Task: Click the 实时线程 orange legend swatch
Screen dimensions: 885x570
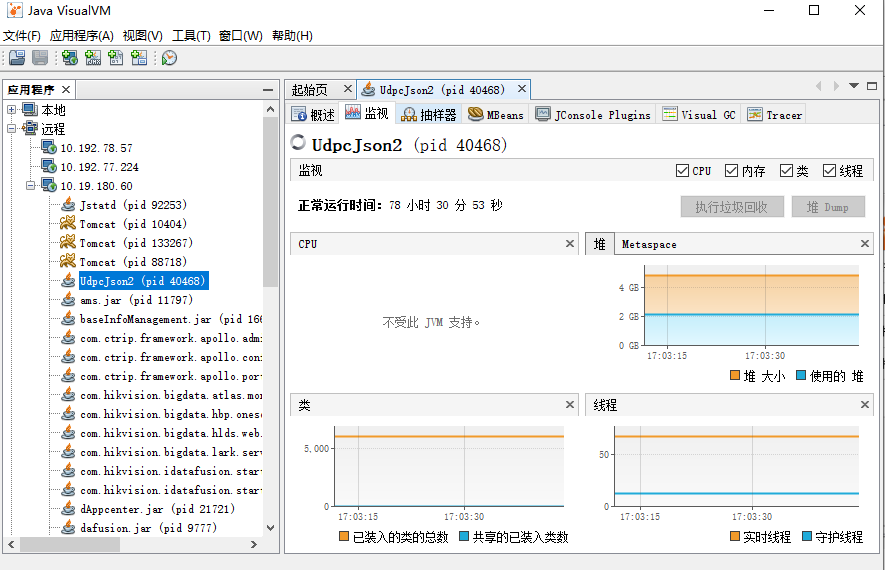Action: [x=735, y=536]
